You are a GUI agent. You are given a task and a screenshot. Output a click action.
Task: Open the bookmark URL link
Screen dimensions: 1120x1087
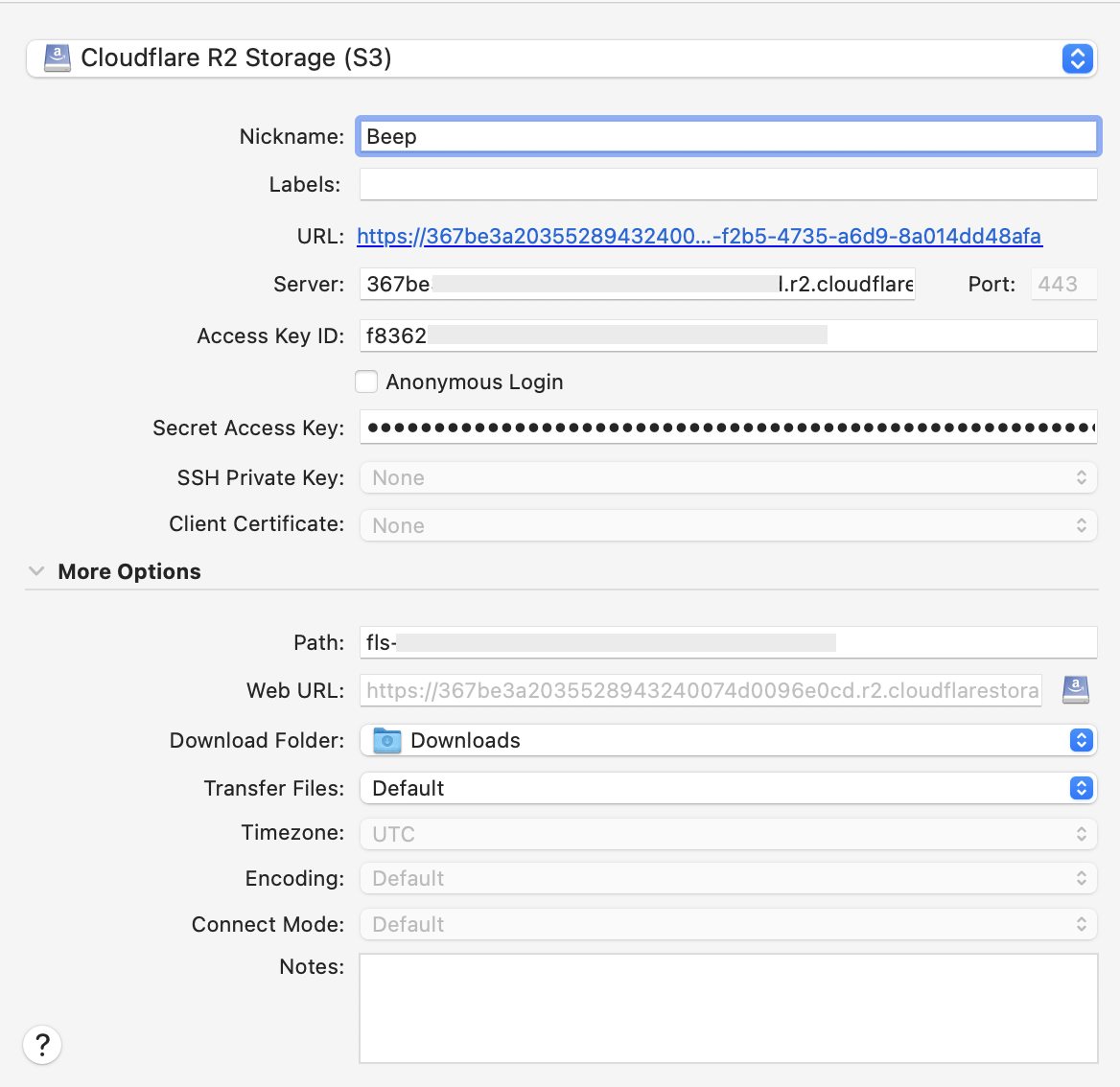point(699,236)
